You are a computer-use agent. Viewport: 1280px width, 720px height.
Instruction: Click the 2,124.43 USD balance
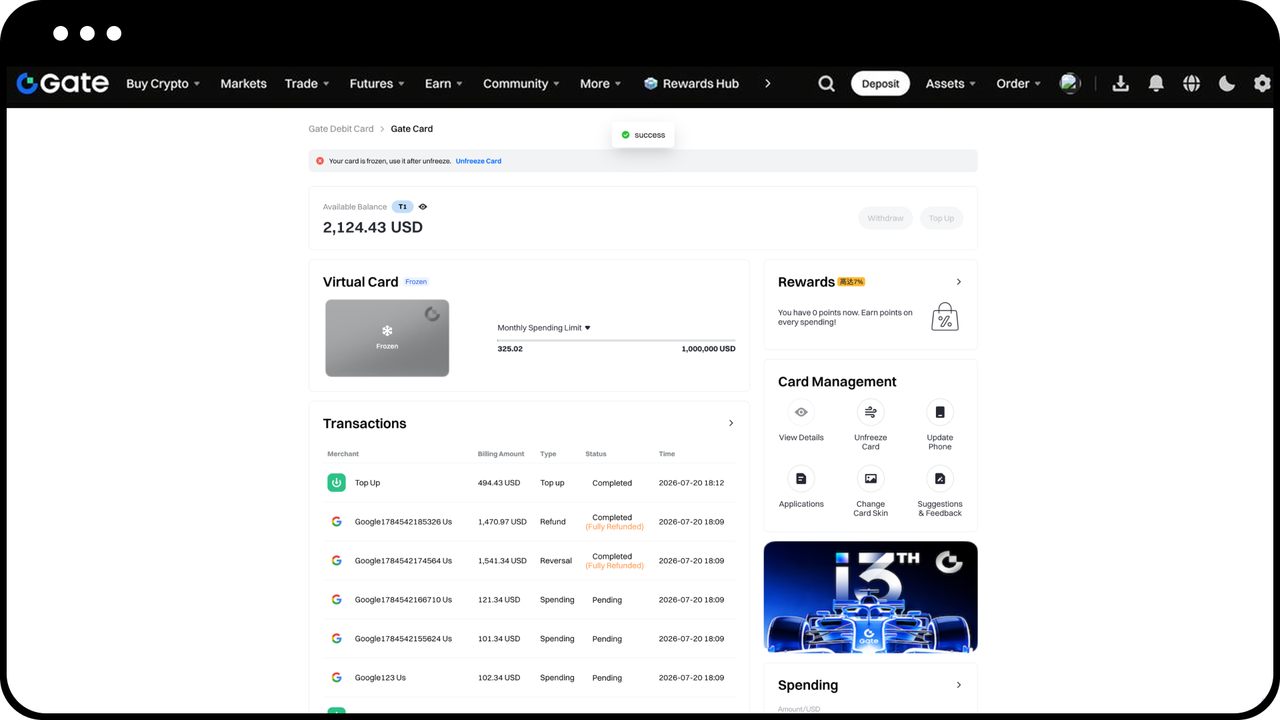tap(373, 227)
